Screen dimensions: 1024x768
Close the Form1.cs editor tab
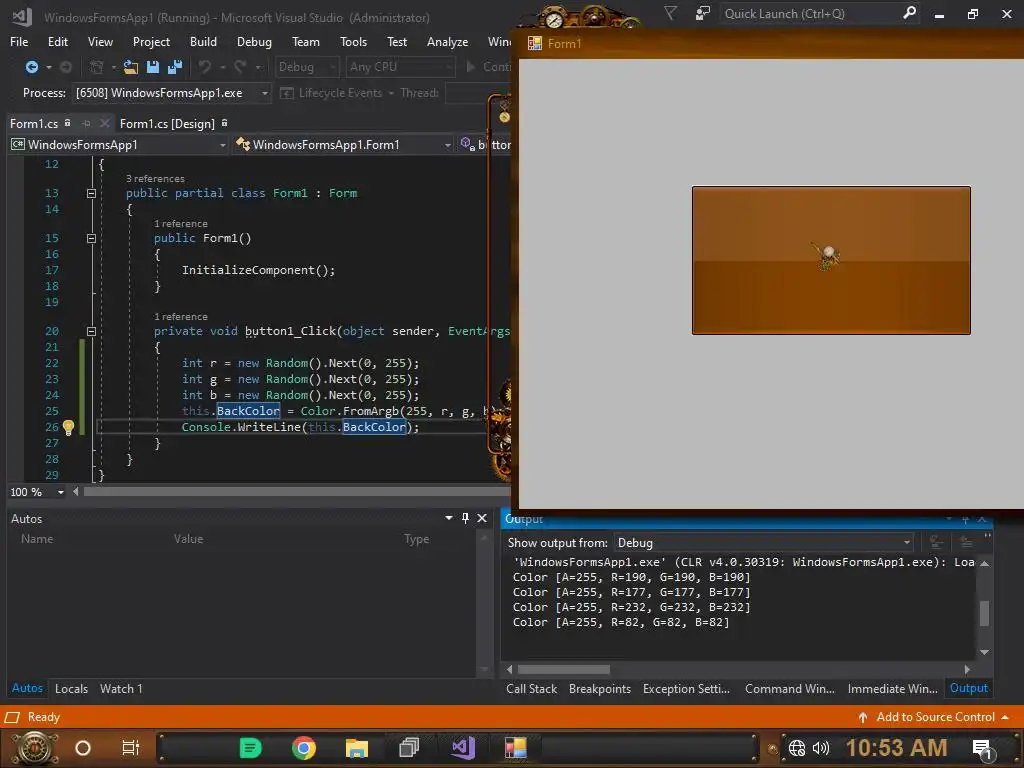pyautogui.click(x=104, y=123)
